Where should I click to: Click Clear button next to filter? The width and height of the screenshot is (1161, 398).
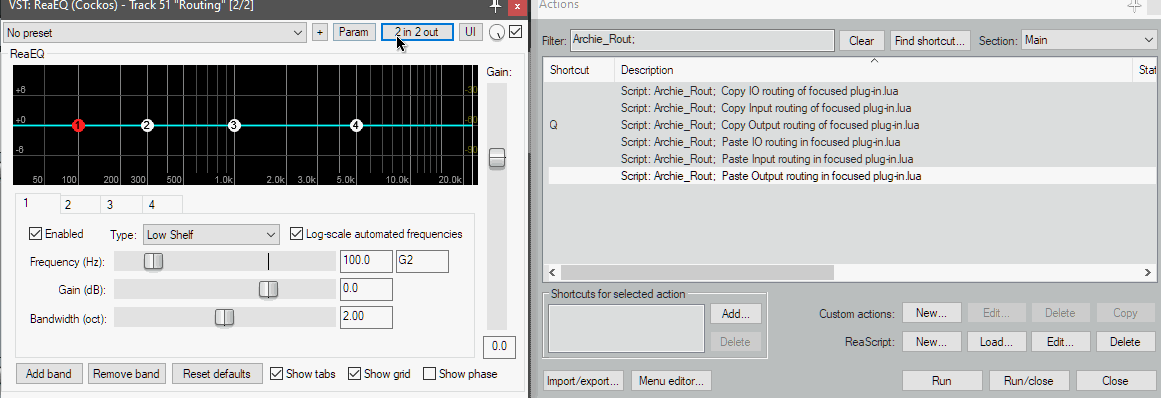[861, 41]
